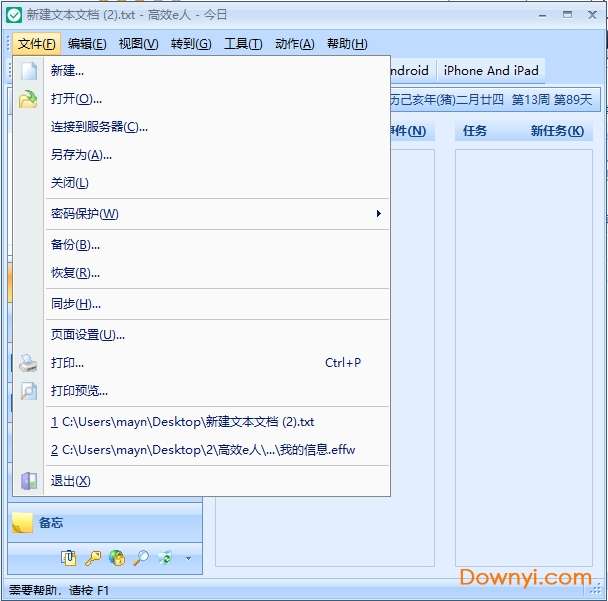This screenshot has height=601, width=608.
Task: Switch to the iPhone And iPad tab
Action: click(x=491, y=71)
